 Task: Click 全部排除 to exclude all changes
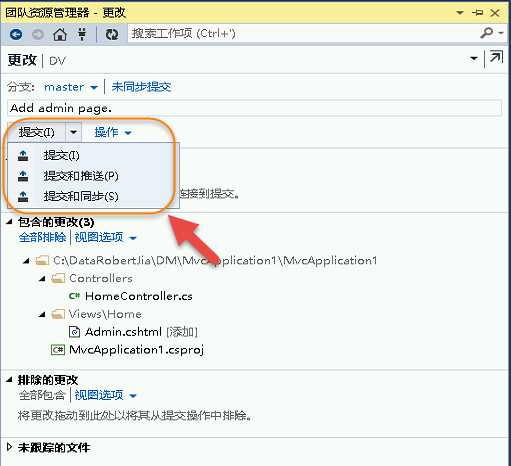pos(42,237)
